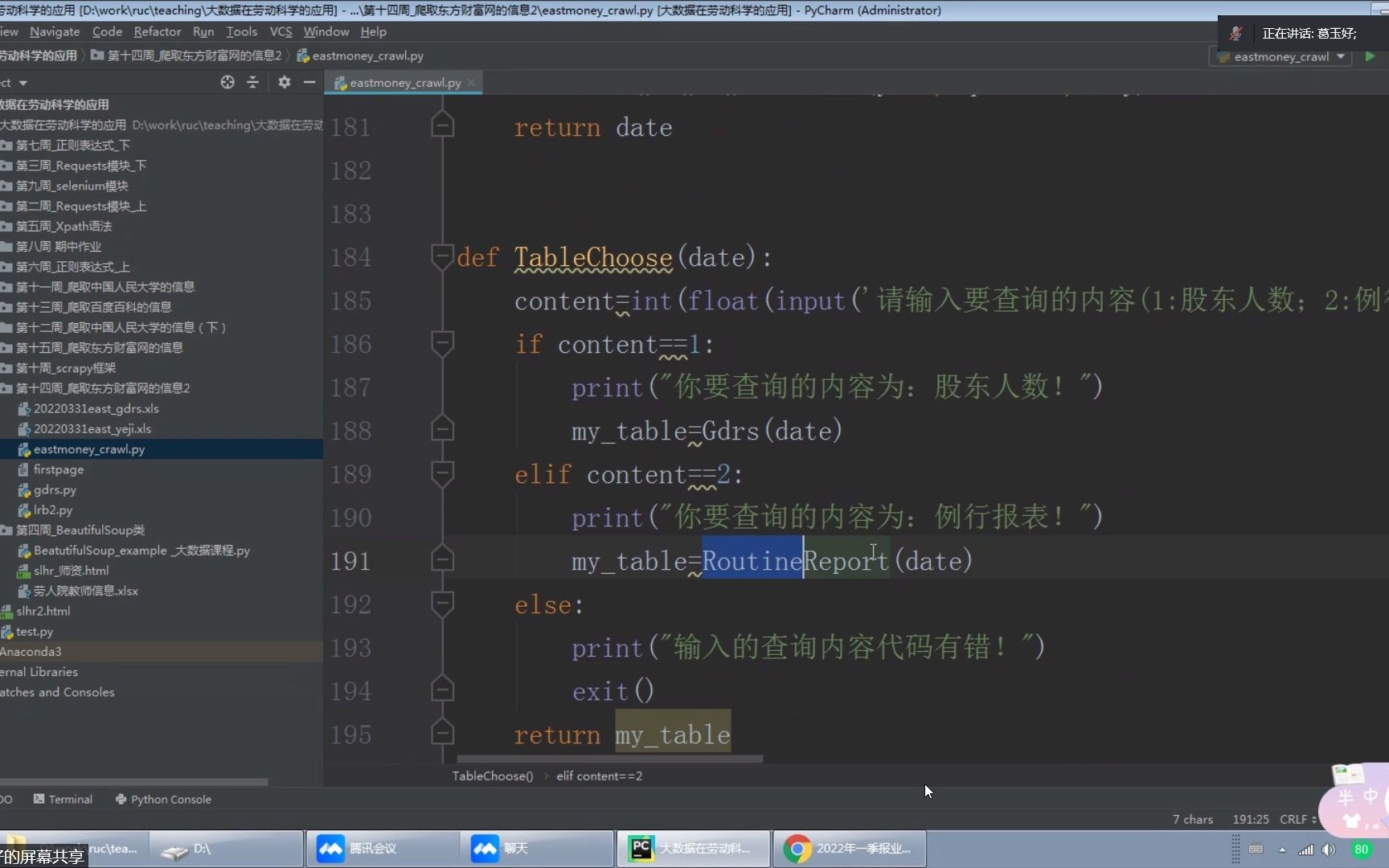Screen dimensions: 1389x868
Task: Open the D:\ Explorer window from taskbar
Action: click(227, 848)
